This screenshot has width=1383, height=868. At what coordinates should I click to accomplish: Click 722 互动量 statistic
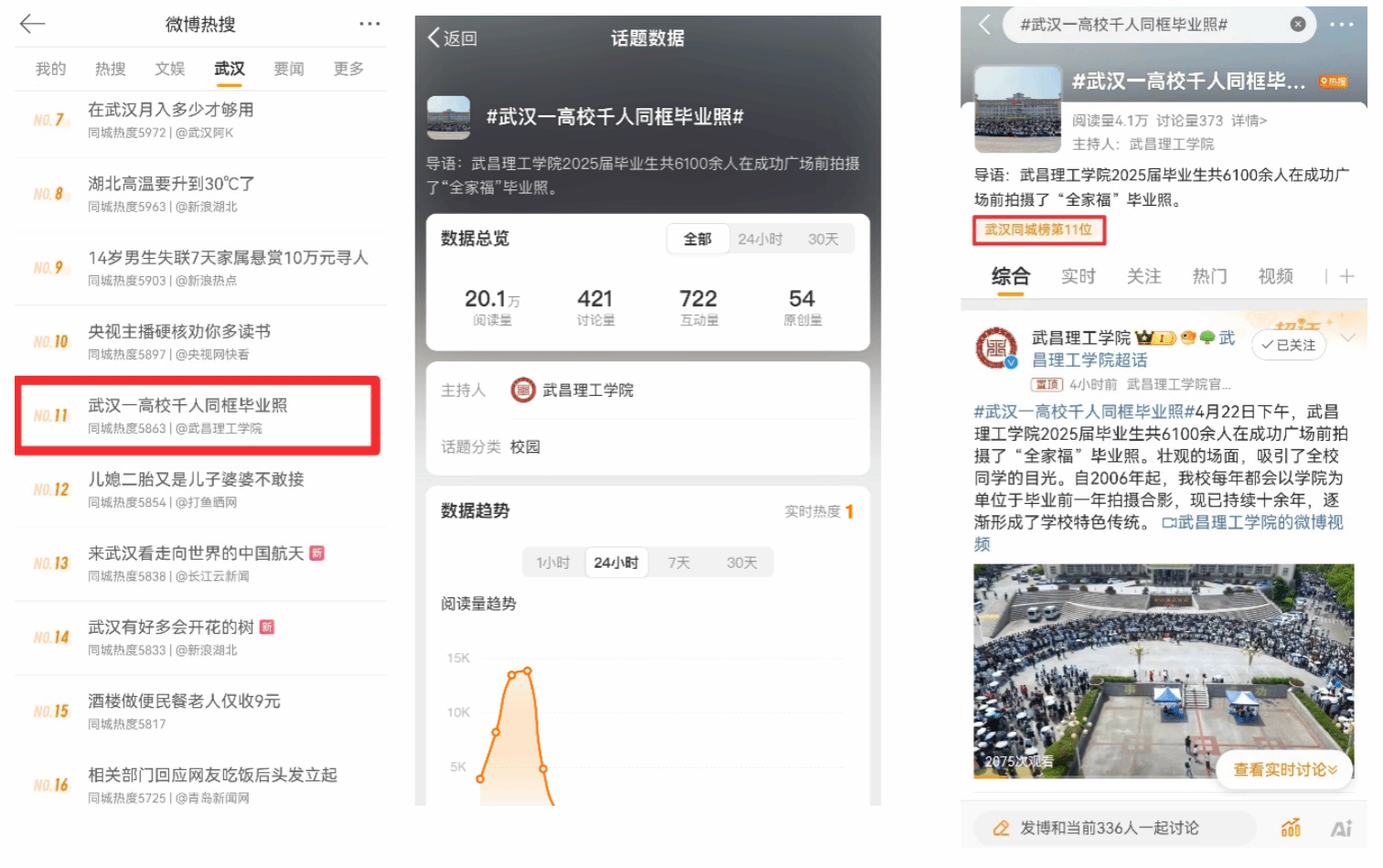point(699,307)
